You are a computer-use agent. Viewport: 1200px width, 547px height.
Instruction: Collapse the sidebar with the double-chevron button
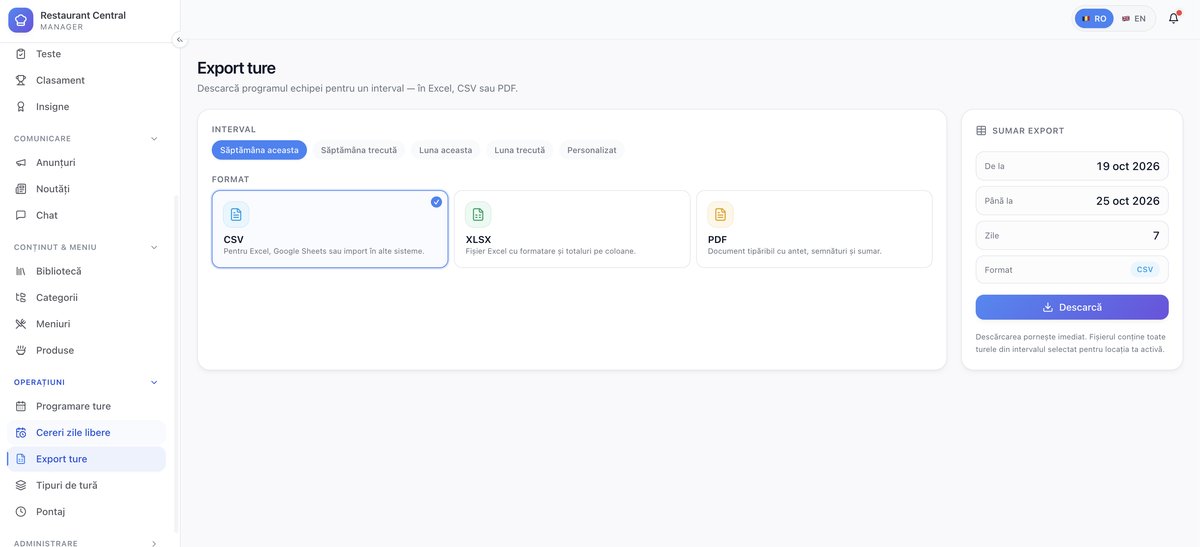(180, 40)
